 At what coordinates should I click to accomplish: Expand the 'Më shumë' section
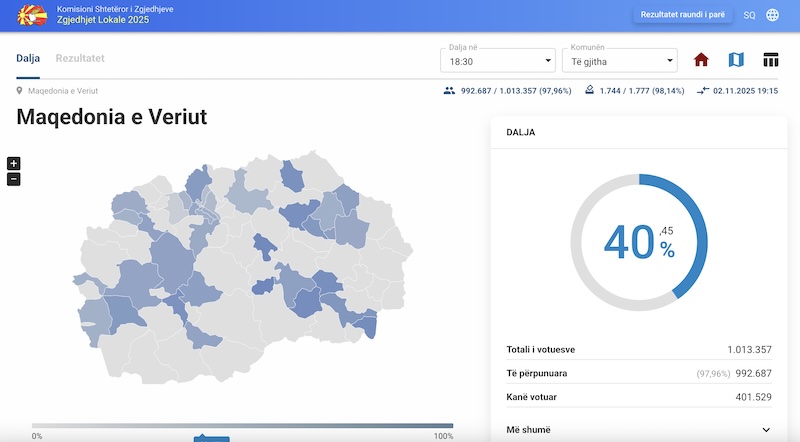(639, 430)
